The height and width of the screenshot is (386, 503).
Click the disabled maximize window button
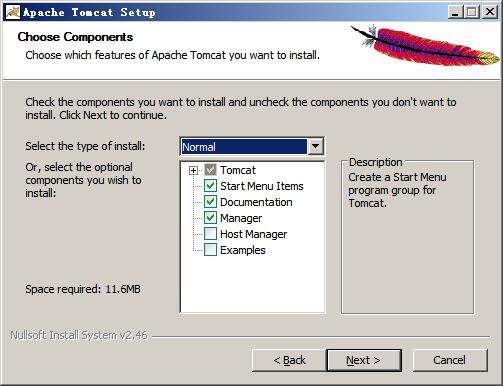tap(472, 12)
